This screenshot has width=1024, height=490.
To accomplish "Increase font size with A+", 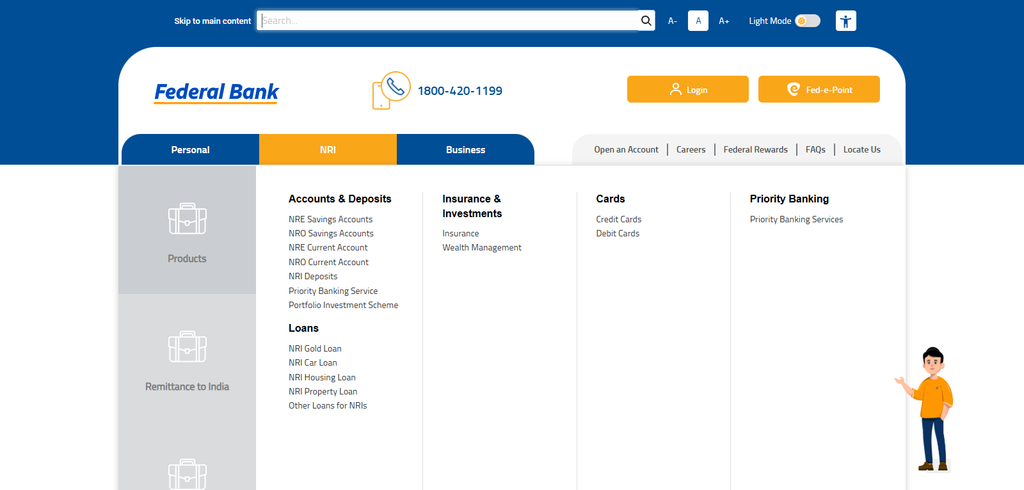I will (724, 21).
